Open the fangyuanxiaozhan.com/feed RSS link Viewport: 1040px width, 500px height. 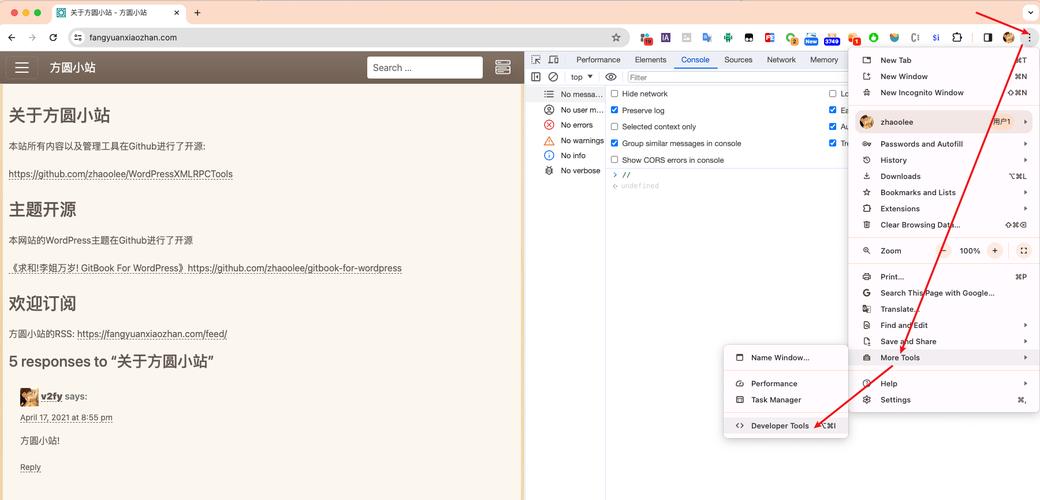[x=153, y=334]
